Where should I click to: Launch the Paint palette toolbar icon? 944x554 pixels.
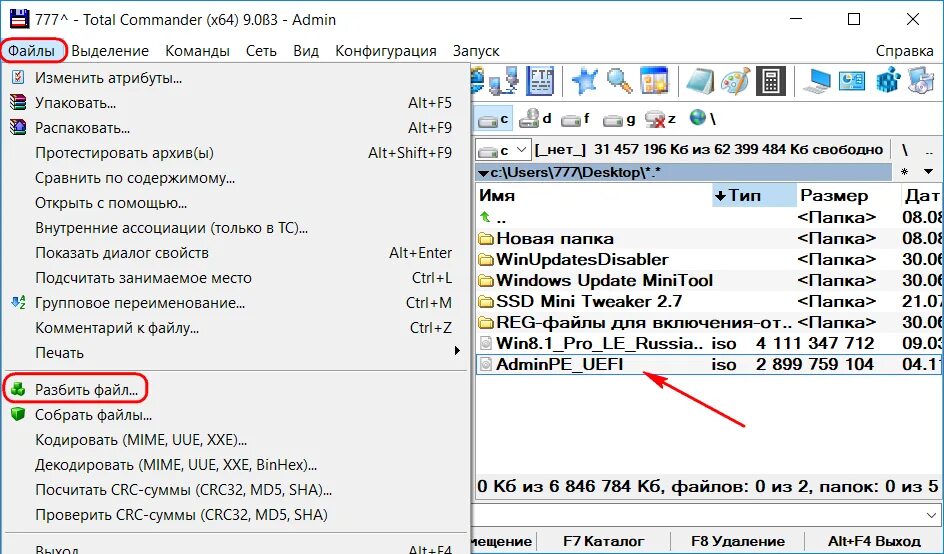(x=735, y=81)
